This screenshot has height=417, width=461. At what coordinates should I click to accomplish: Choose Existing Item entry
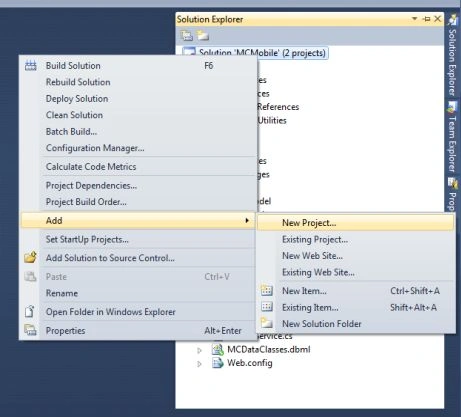355,307
